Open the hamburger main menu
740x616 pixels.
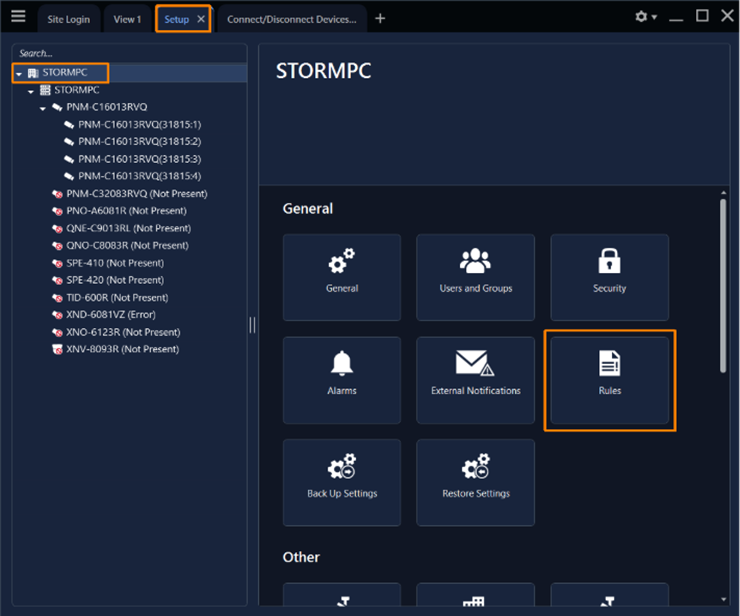[18, 17]
